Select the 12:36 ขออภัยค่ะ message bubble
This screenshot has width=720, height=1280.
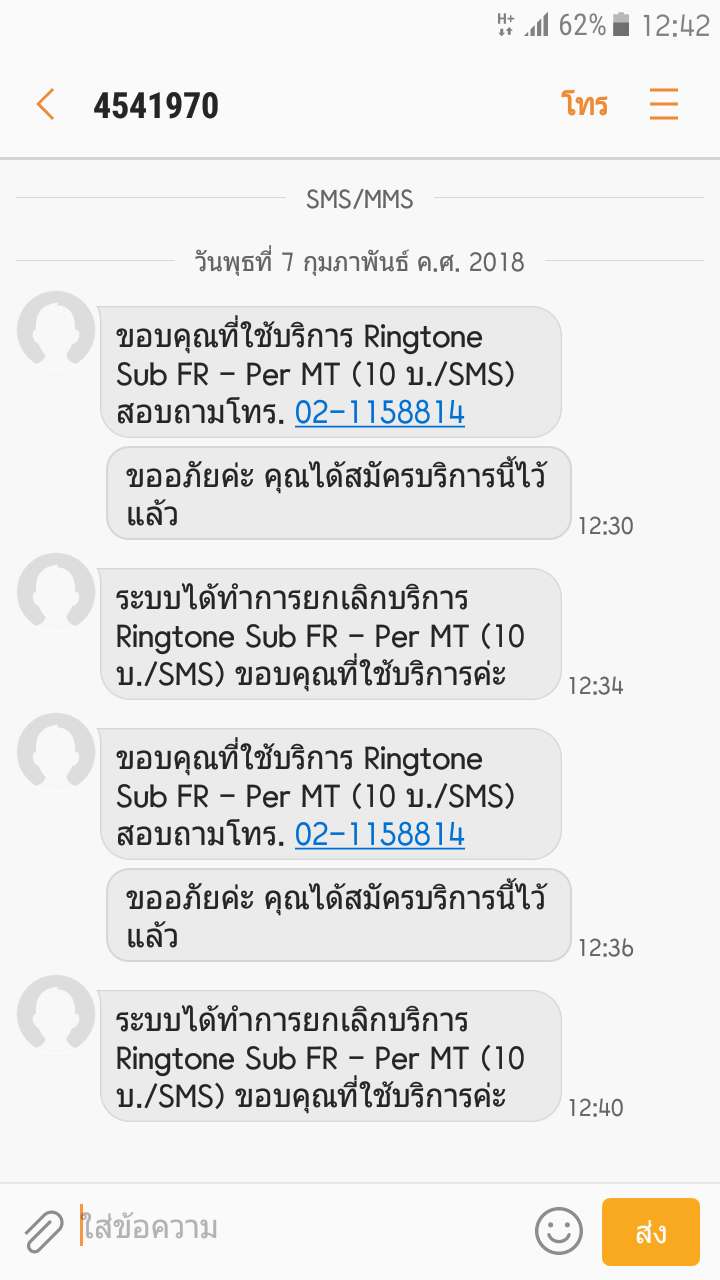pyautogui.click(x=339, y=915)
